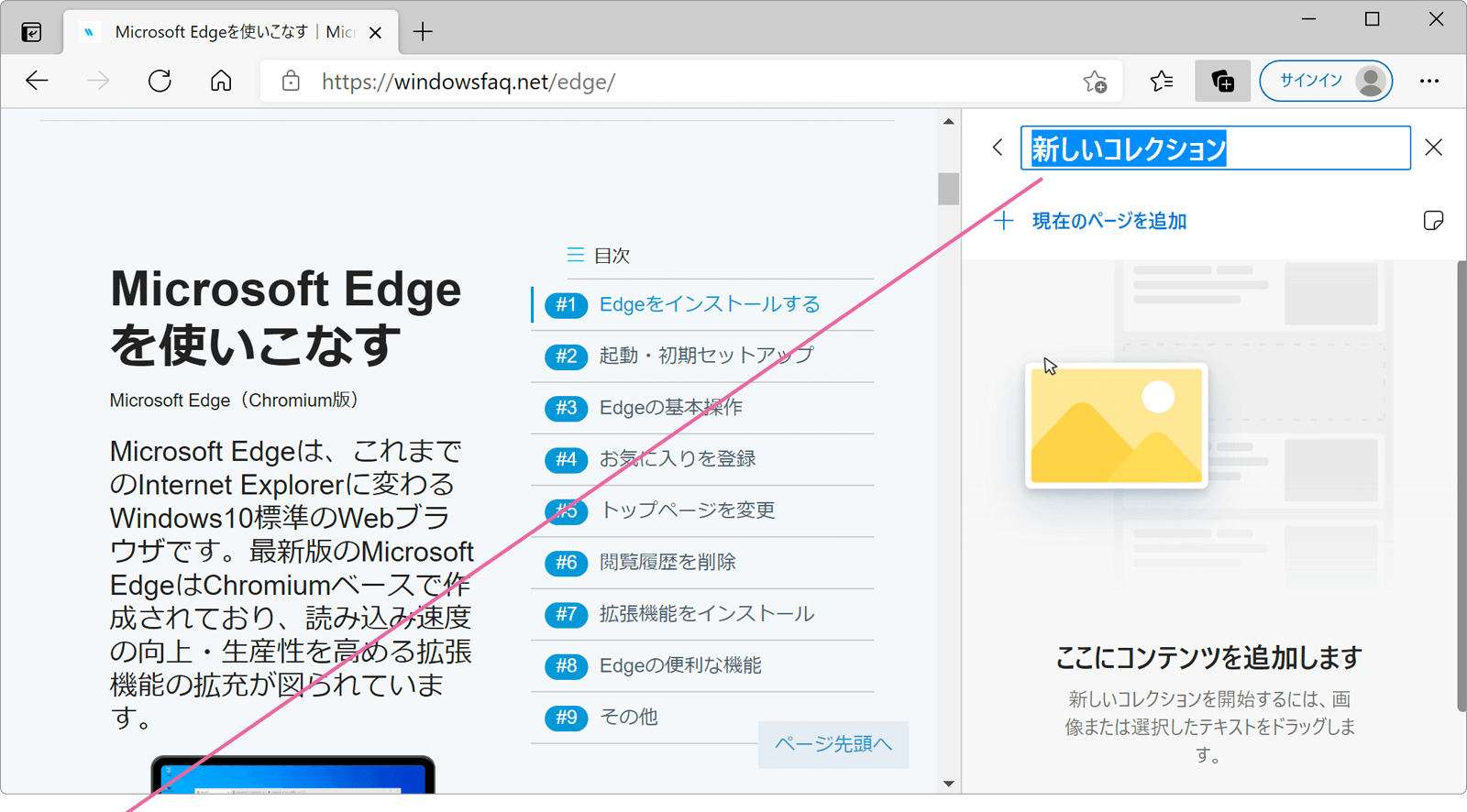Click the サインイン profile button
The width and height of the screenshot is (1467, 812).
[1326, 81]
